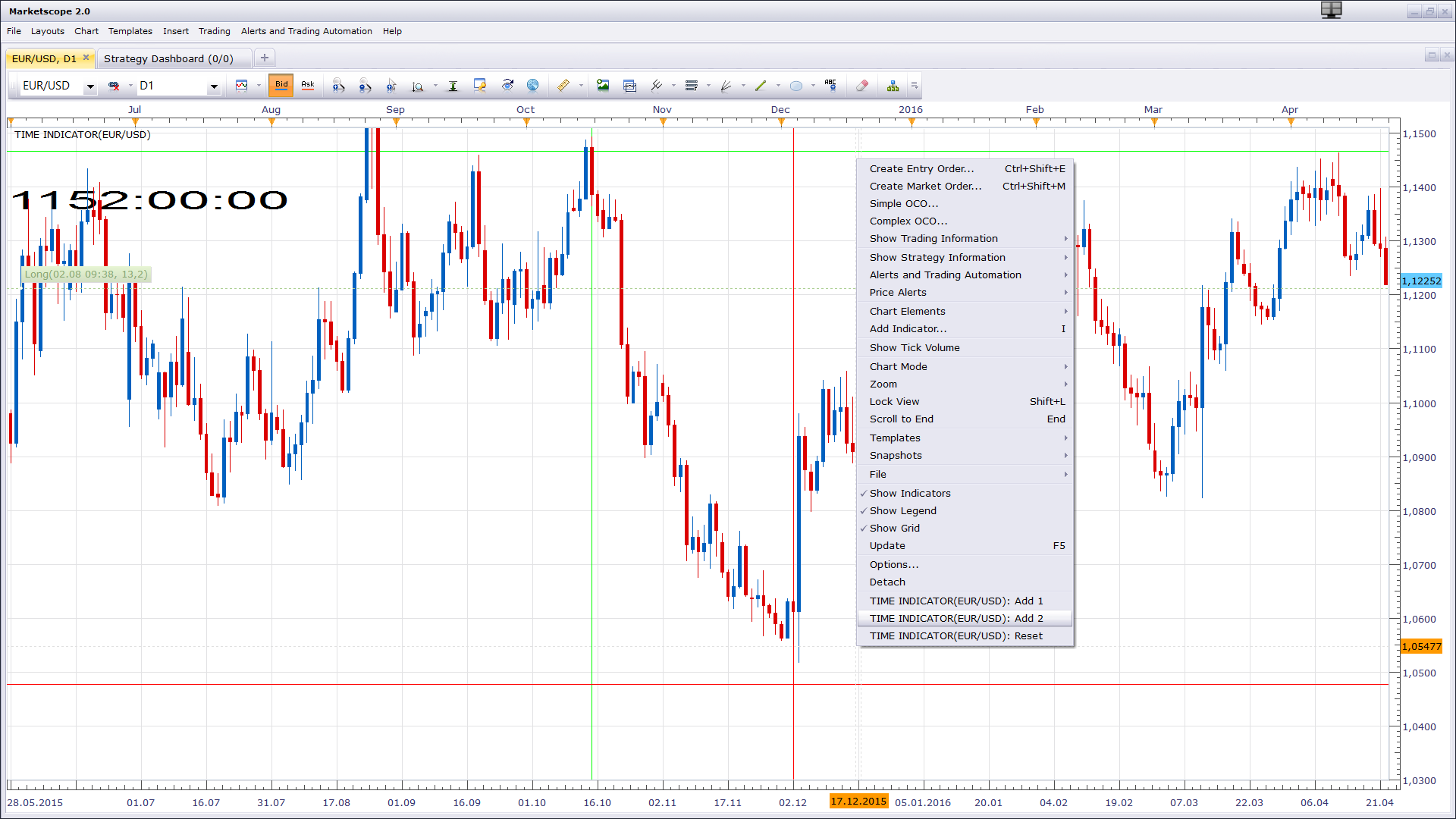Click the 1,12252 current price label
1456x819 pixels.
point(1421,281)
